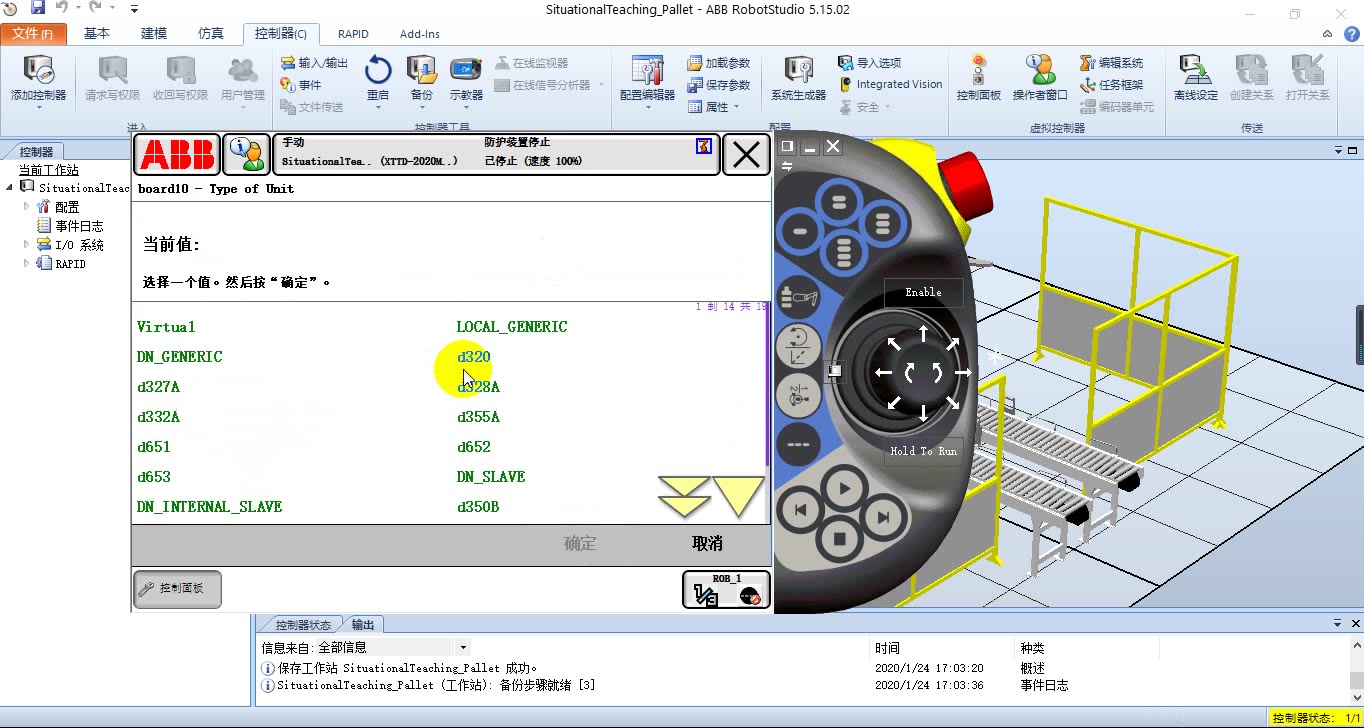The image size is (1364, 728).
Task: Open 添加控制器 dropdown arrow
Action: [x=38, y=107]
